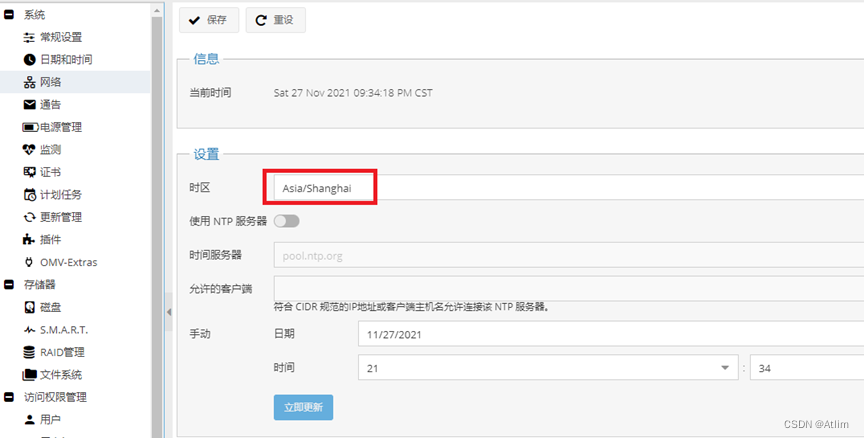Click the sidebar vertical scrollbar thumb
Screen dimensions: 864x438
pos(157,226)
